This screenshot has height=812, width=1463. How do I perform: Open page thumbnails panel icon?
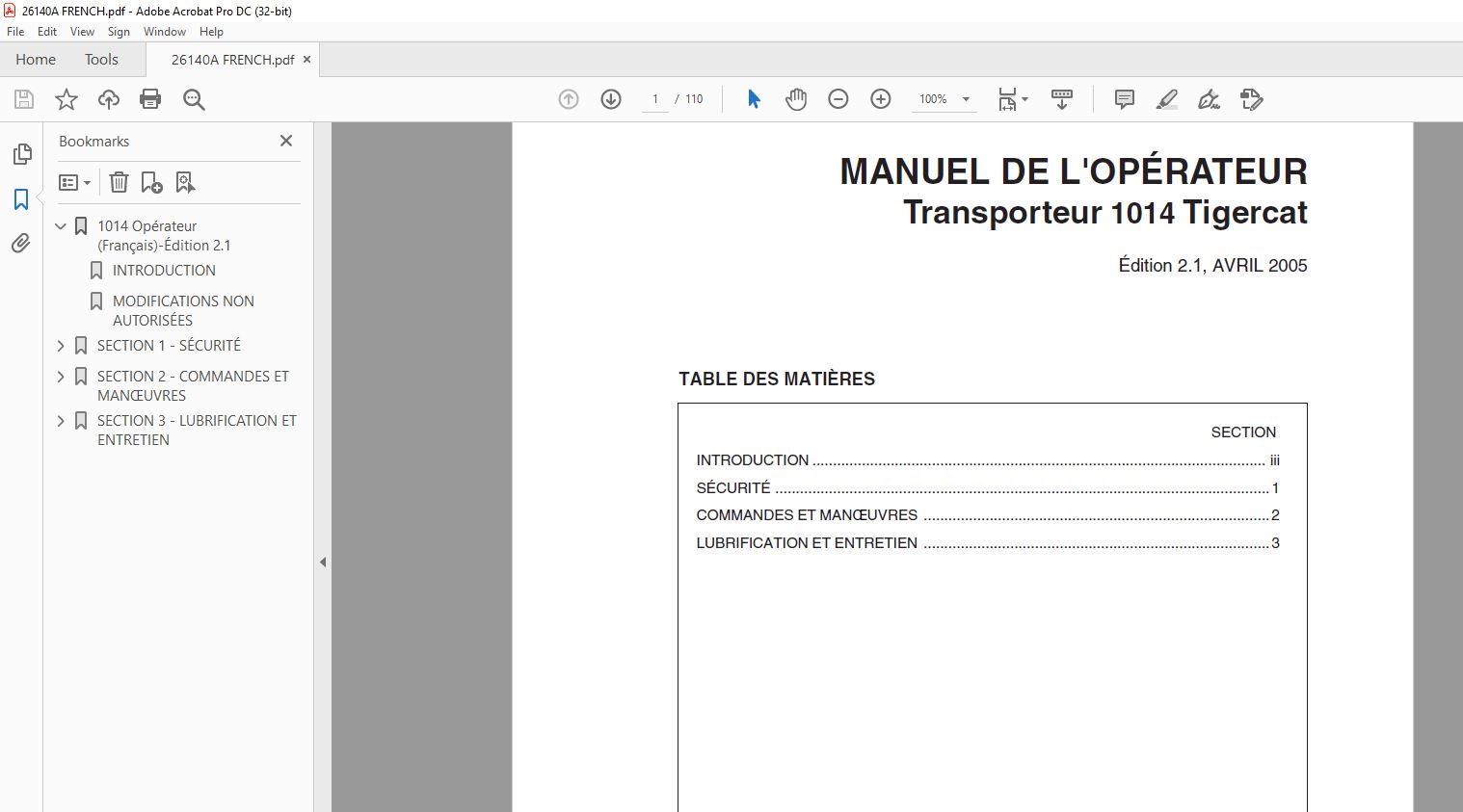point(21,154)
